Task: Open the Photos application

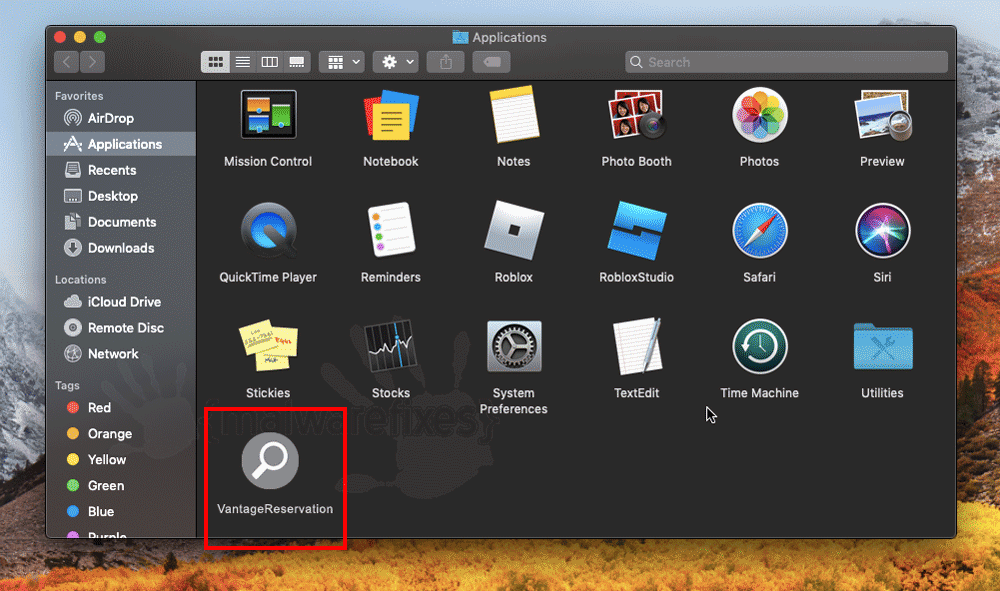Action: [760, 115]
